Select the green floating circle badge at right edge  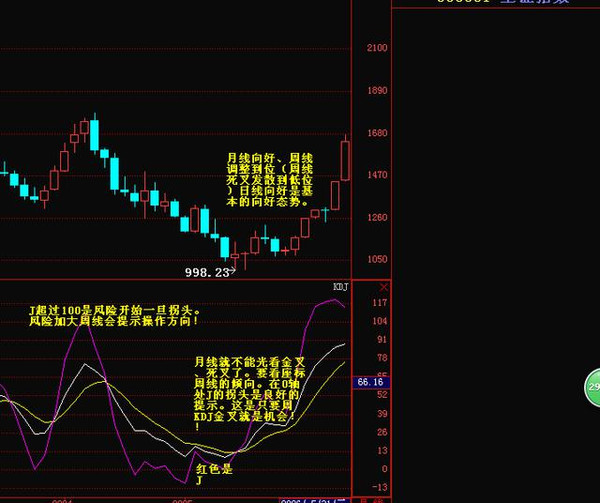[592, 387]
